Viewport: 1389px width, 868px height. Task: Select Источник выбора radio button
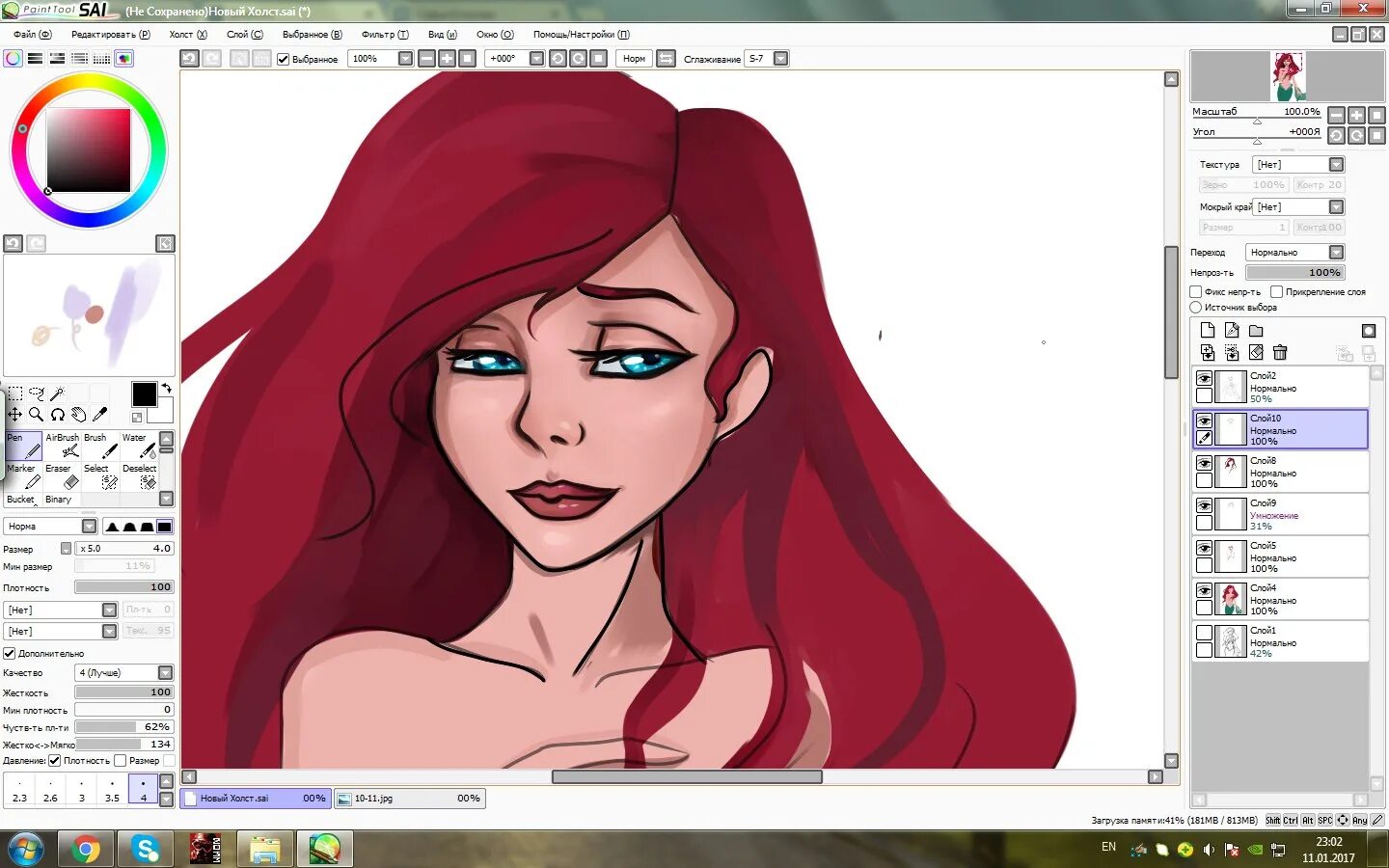[1196, 307]
